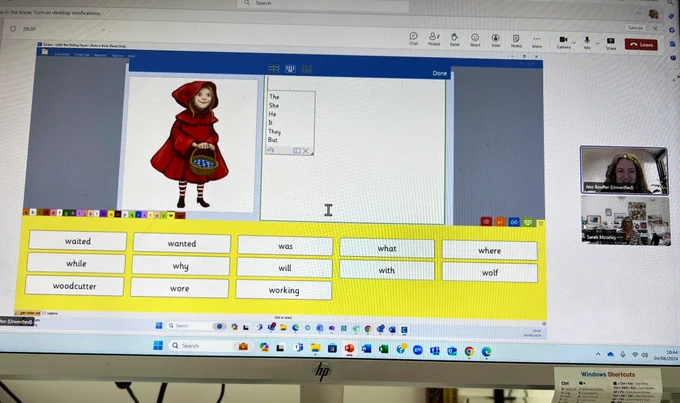The image size is (680, 403).
Task: Open meeting Notes
Action: (516, 40)
